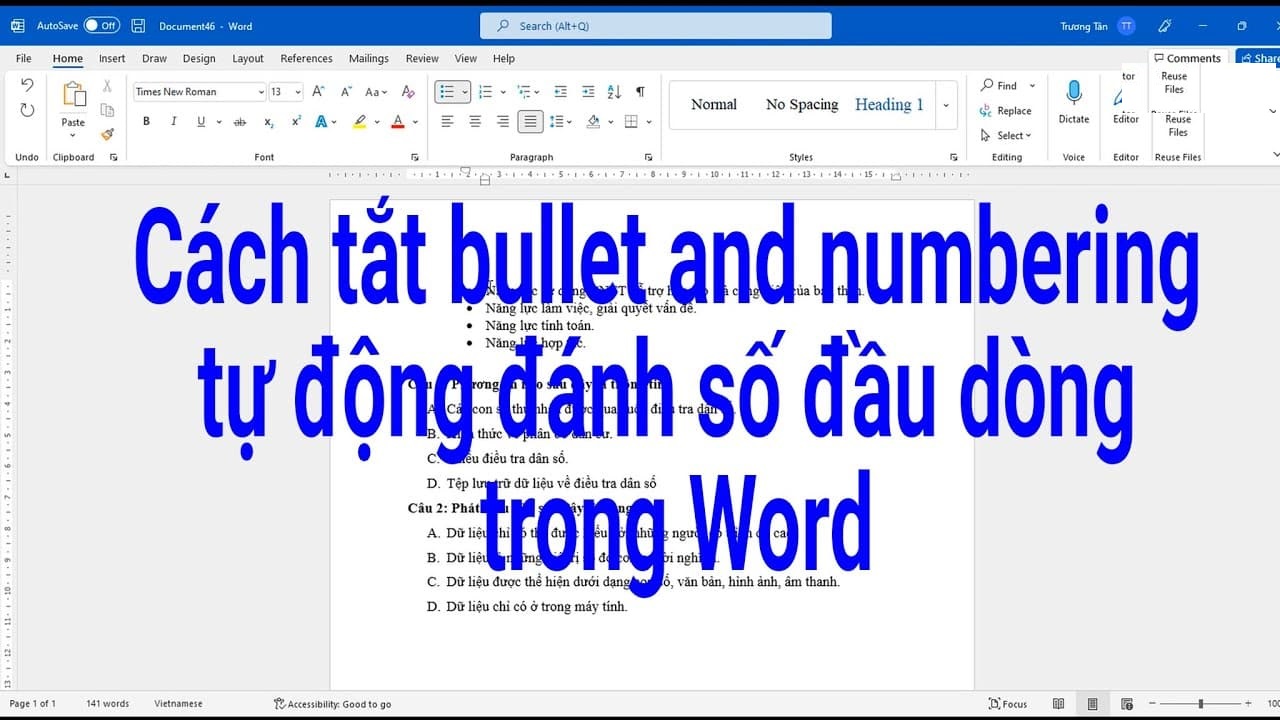The image size is (1280, 720).
Task: Toggle Underline formatting
Action: point(201,122)
